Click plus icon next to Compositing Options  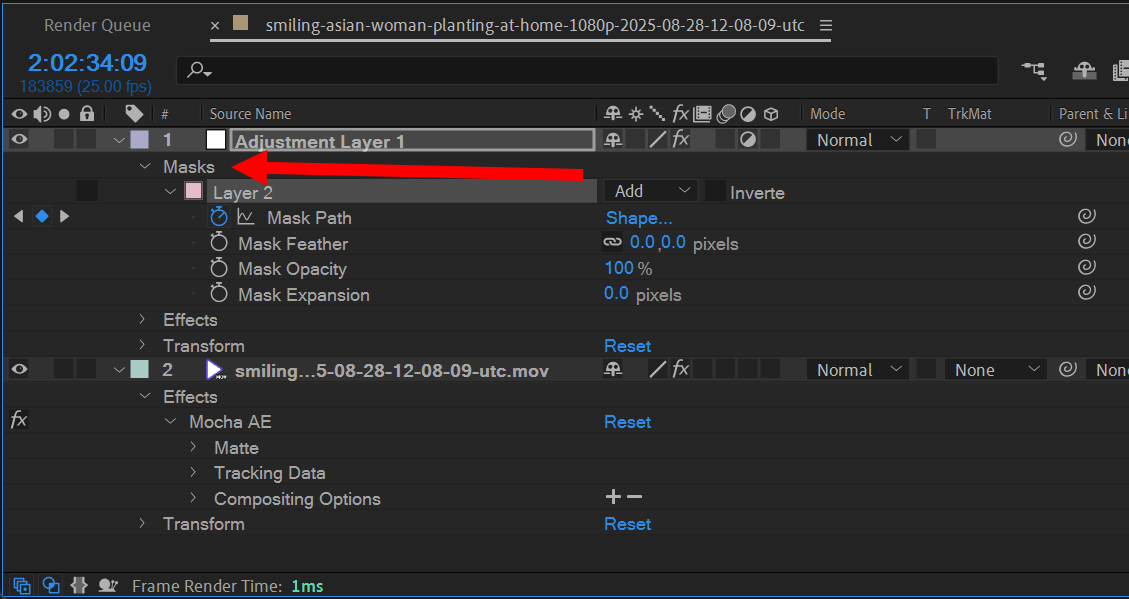(x=613, y=497)
